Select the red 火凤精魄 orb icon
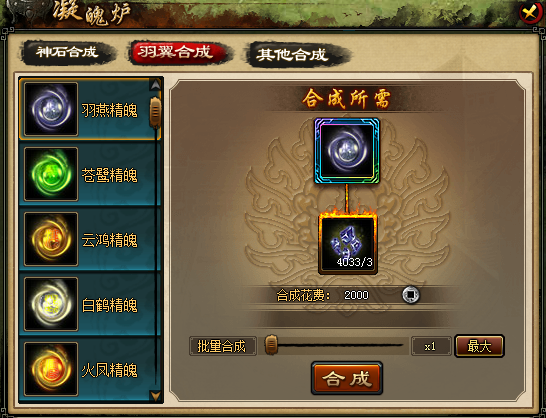The width and height of the screenshot is (546, 418). (51, 369)
